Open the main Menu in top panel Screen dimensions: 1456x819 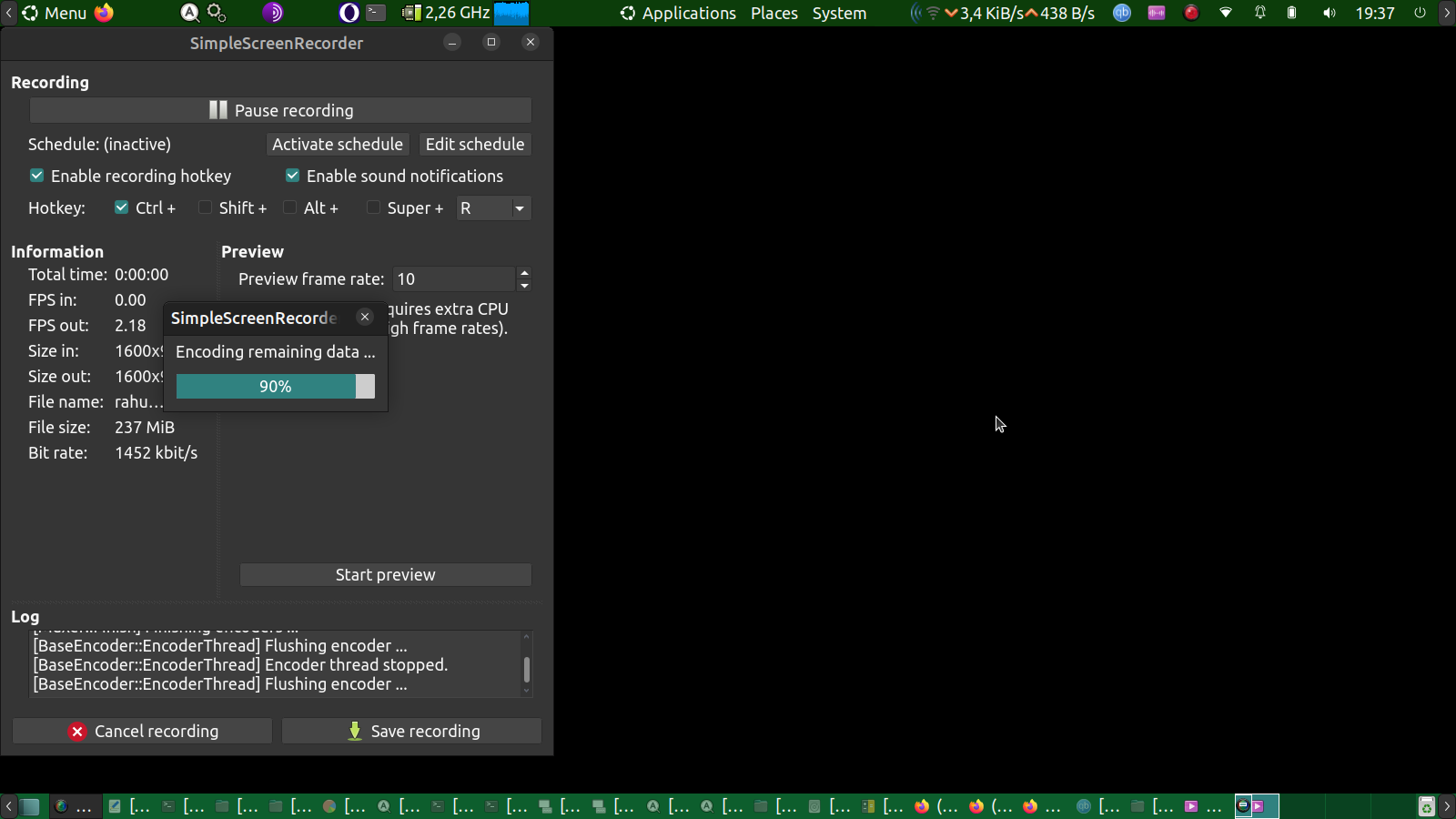coord(55,13)
